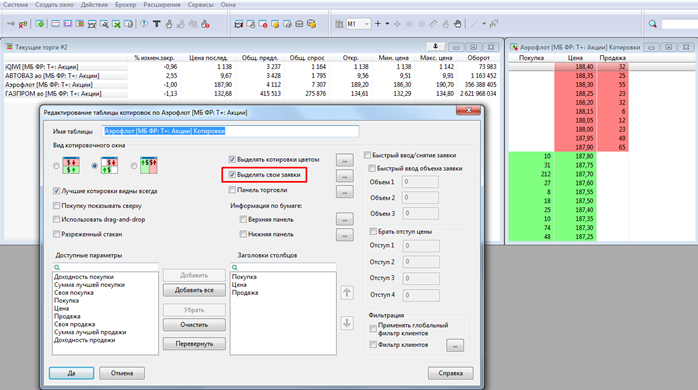Confirm the dialog with Да button
Image resolution: width=698 pixels, height=390 pixels.
point(71,373)
